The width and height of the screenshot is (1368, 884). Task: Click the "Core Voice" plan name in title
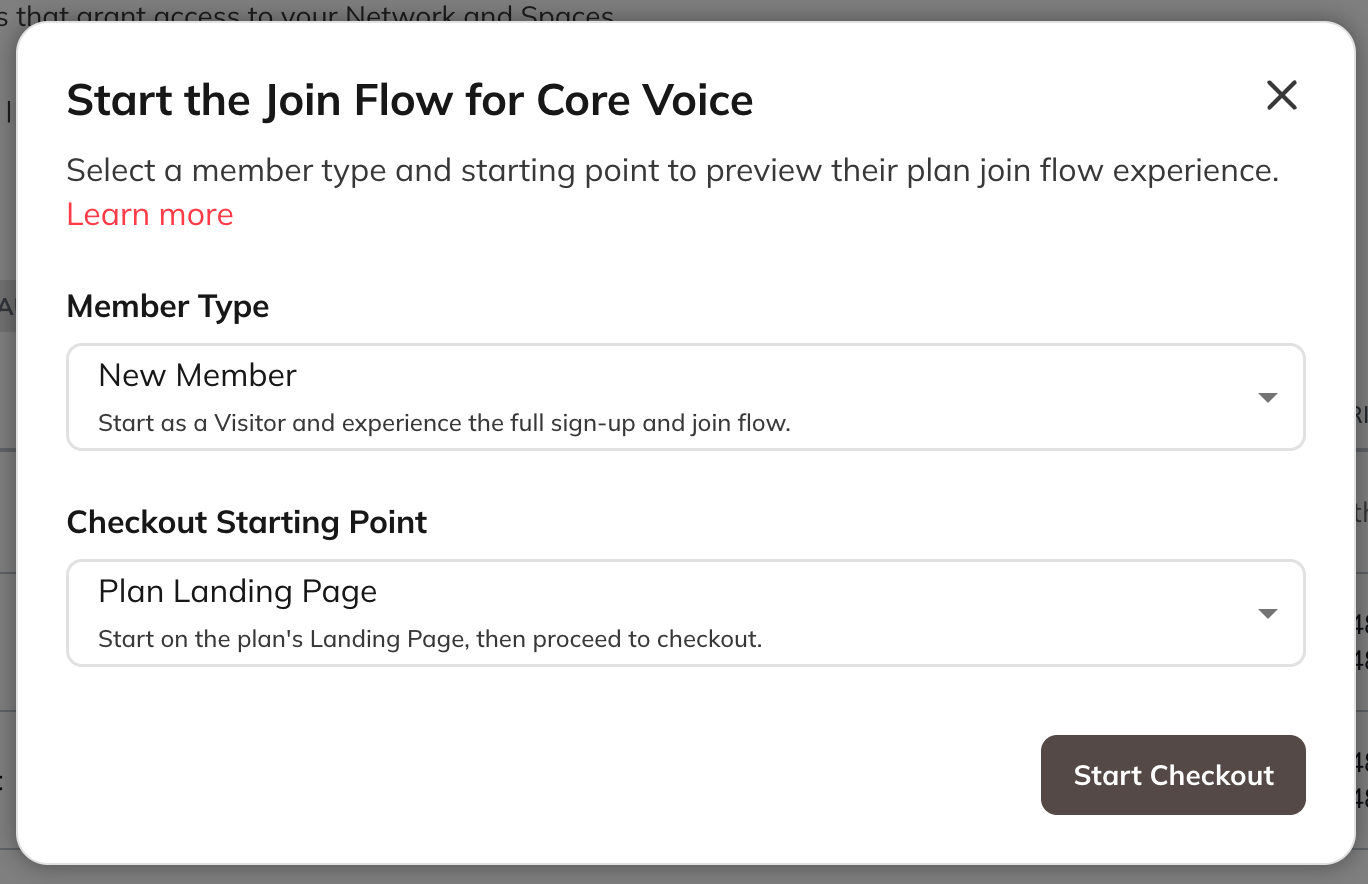click(644, 101)
